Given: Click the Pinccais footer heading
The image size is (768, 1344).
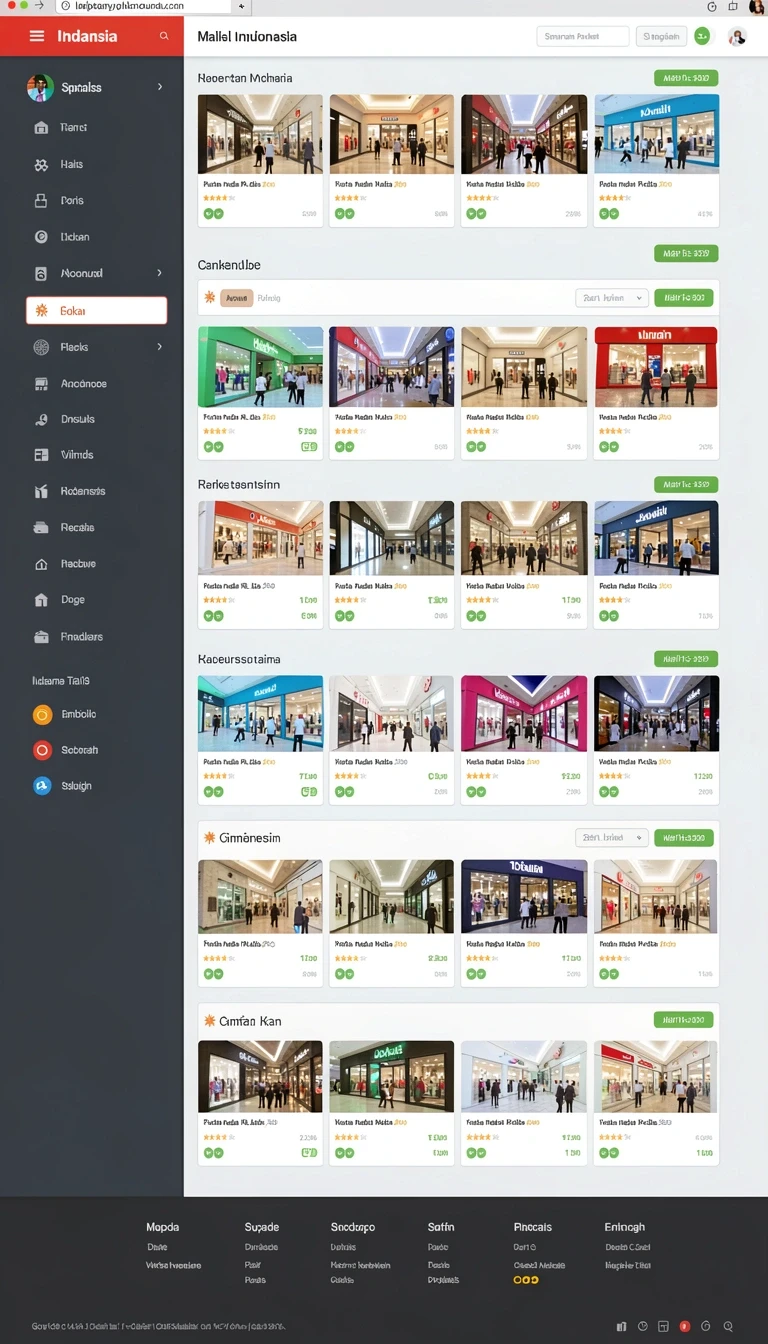Looking at the screenshot, I should click(533, 1227).
